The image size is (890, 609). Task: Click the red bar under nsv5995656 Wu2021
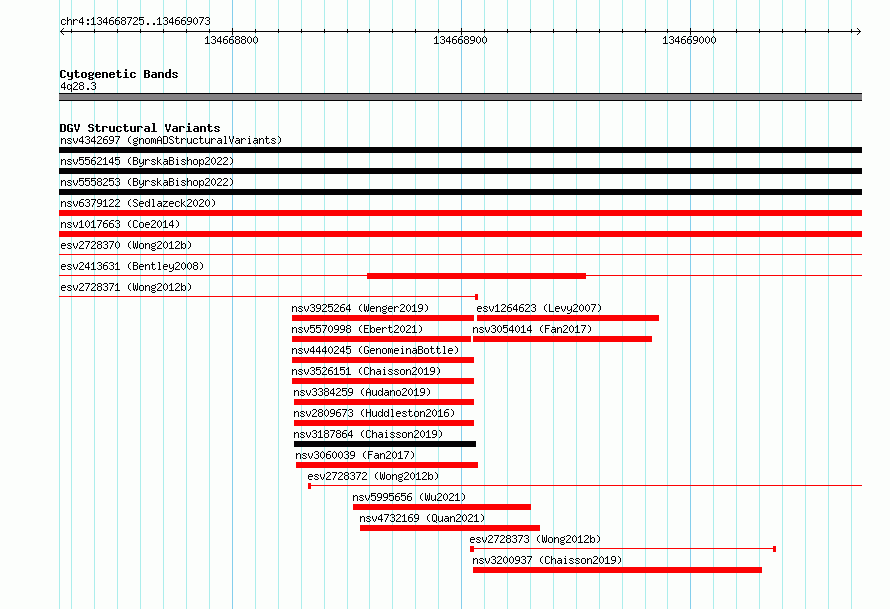[442, 507]
